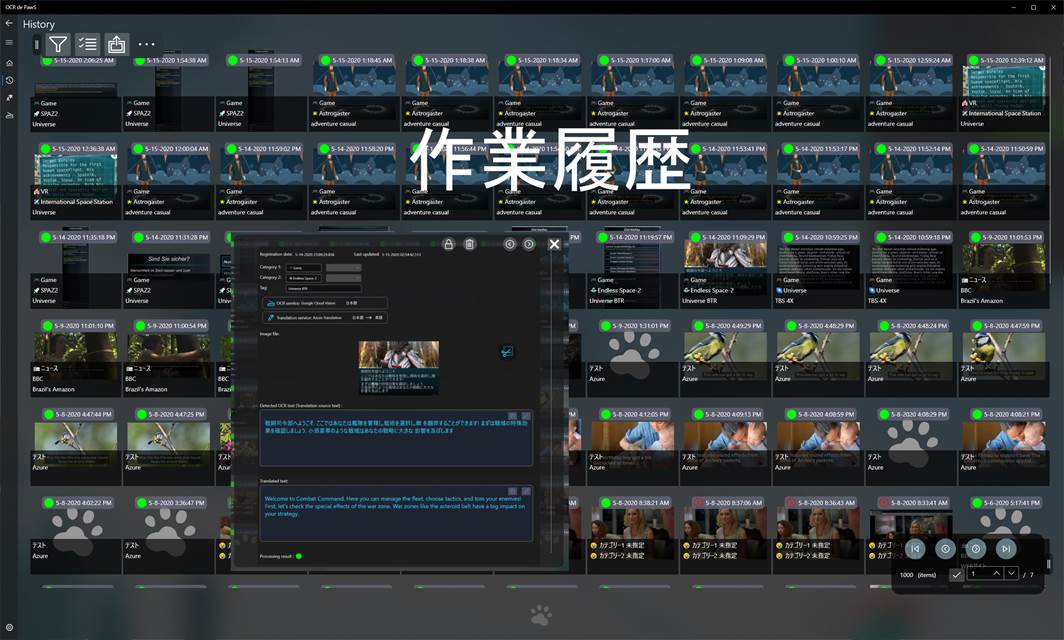Screen dimensions: 1064x640
Task: Toggle the checkbox beside 1000 items
Action: tap(957, 574)
